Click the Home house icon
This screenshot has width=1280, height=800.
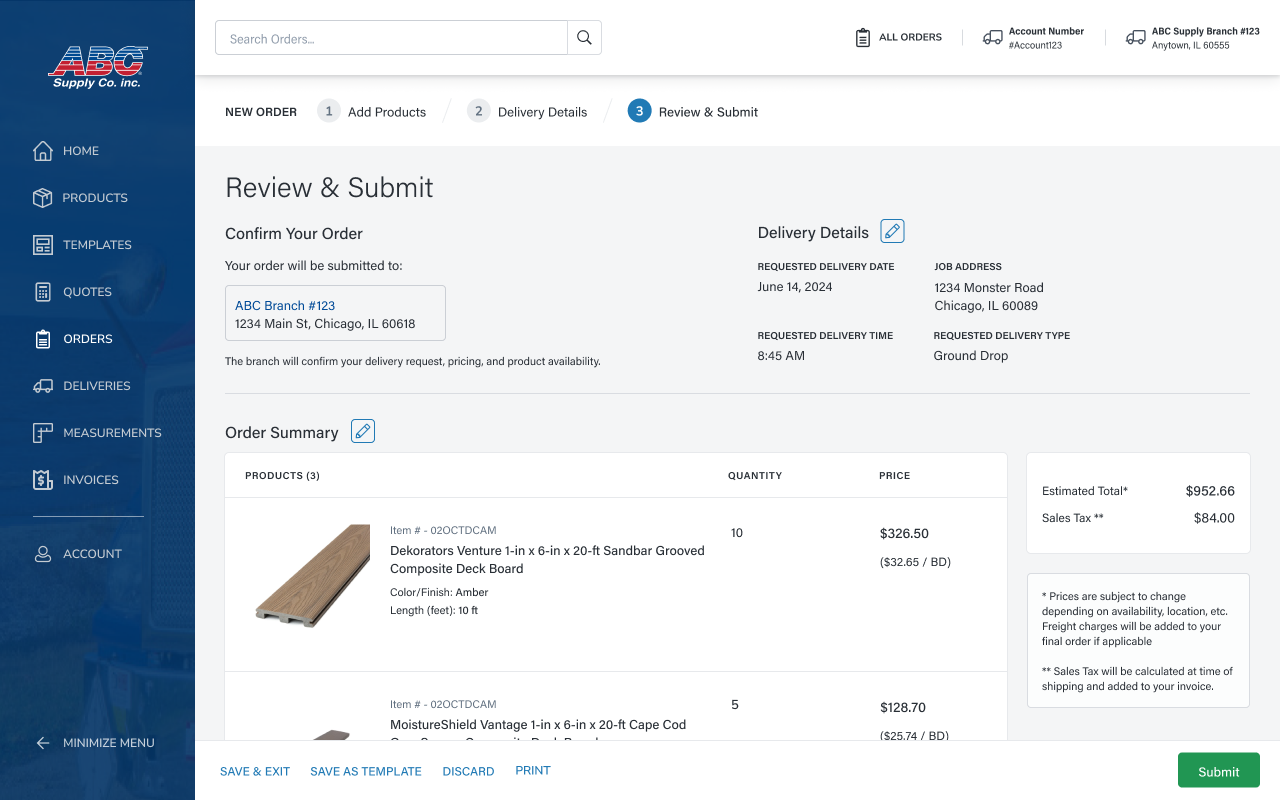click(43, 151)
